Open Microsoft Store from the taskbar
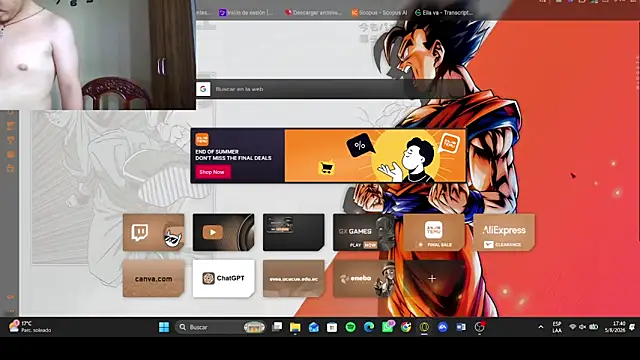640x360 pixels. point(332,327)
